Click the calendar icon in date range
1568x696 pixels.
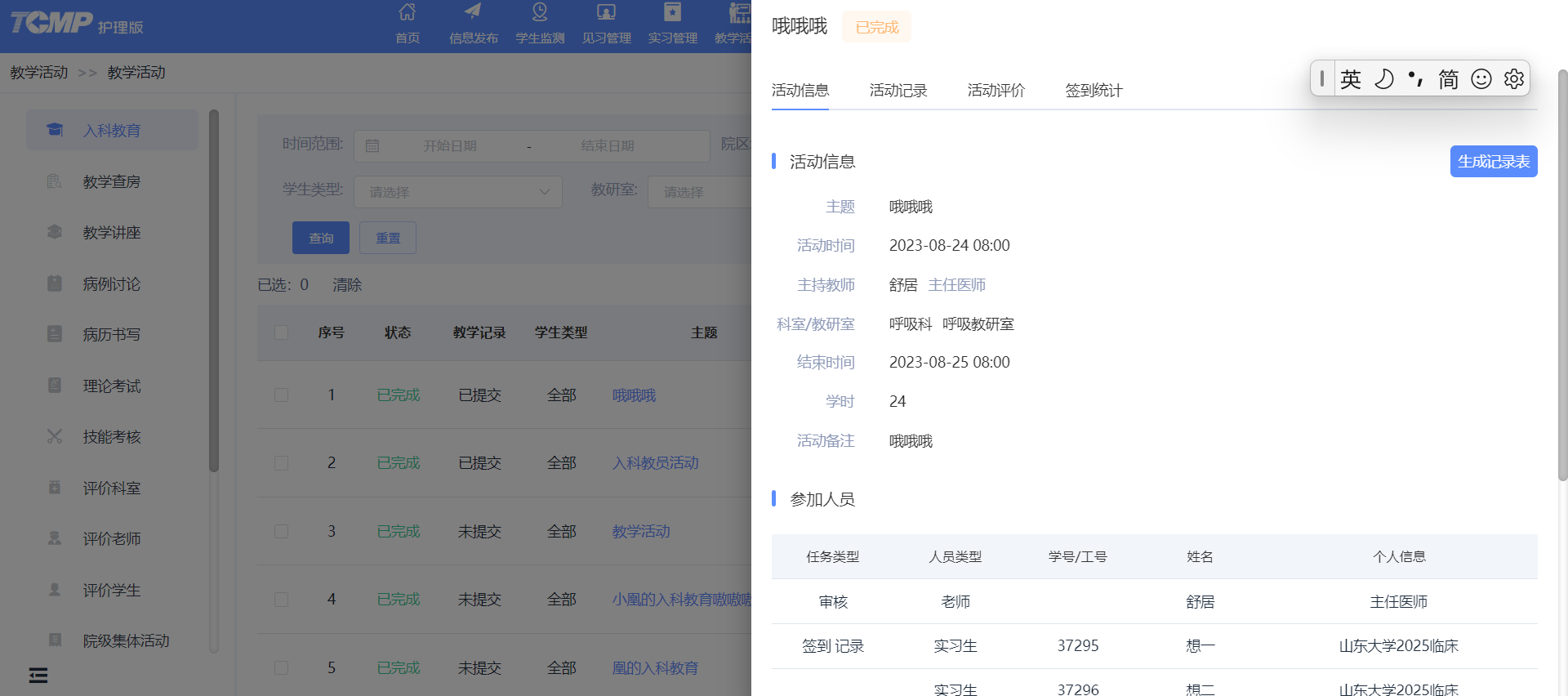click(372, 145)
